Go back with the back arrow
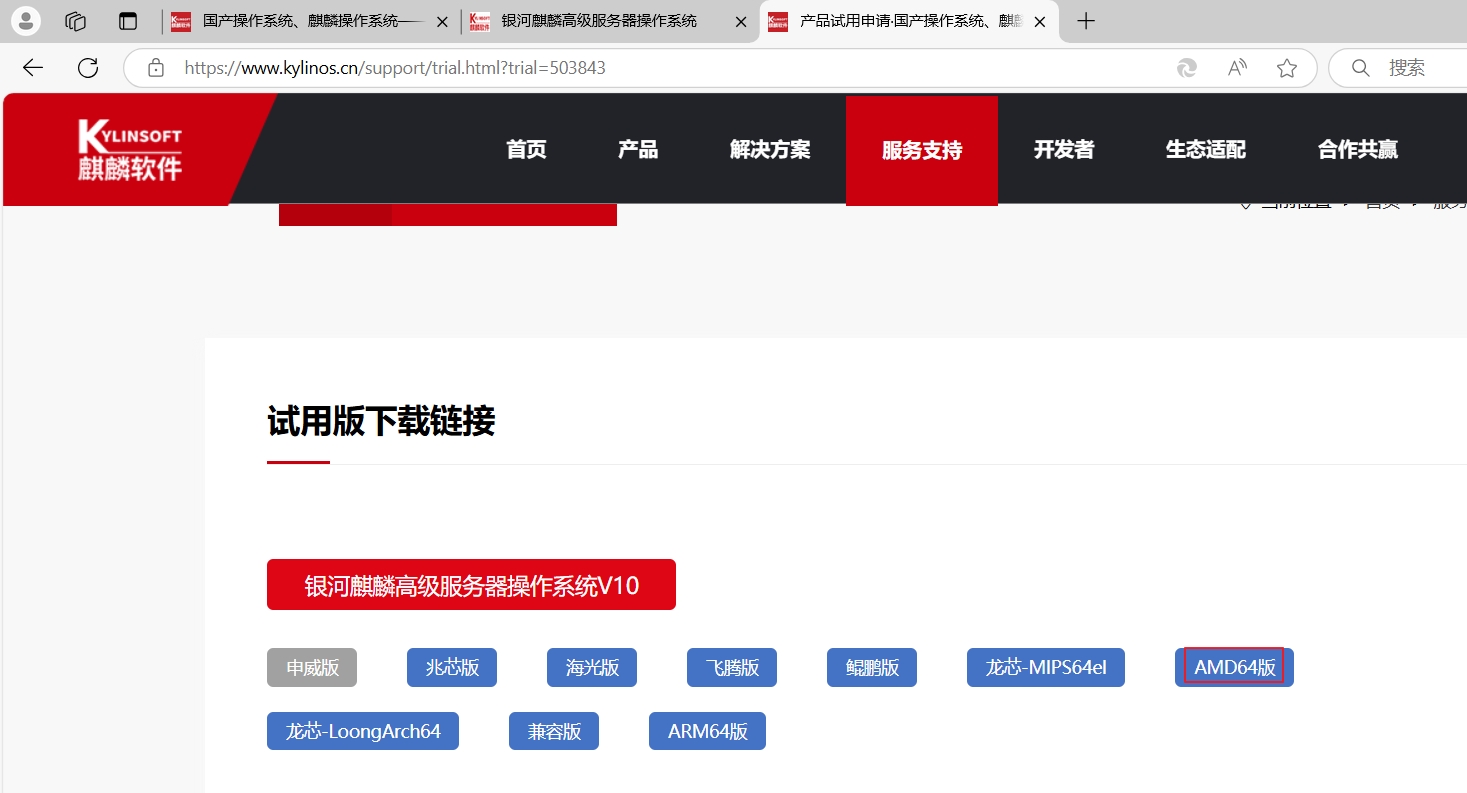1467x793 pixels. 33,68
